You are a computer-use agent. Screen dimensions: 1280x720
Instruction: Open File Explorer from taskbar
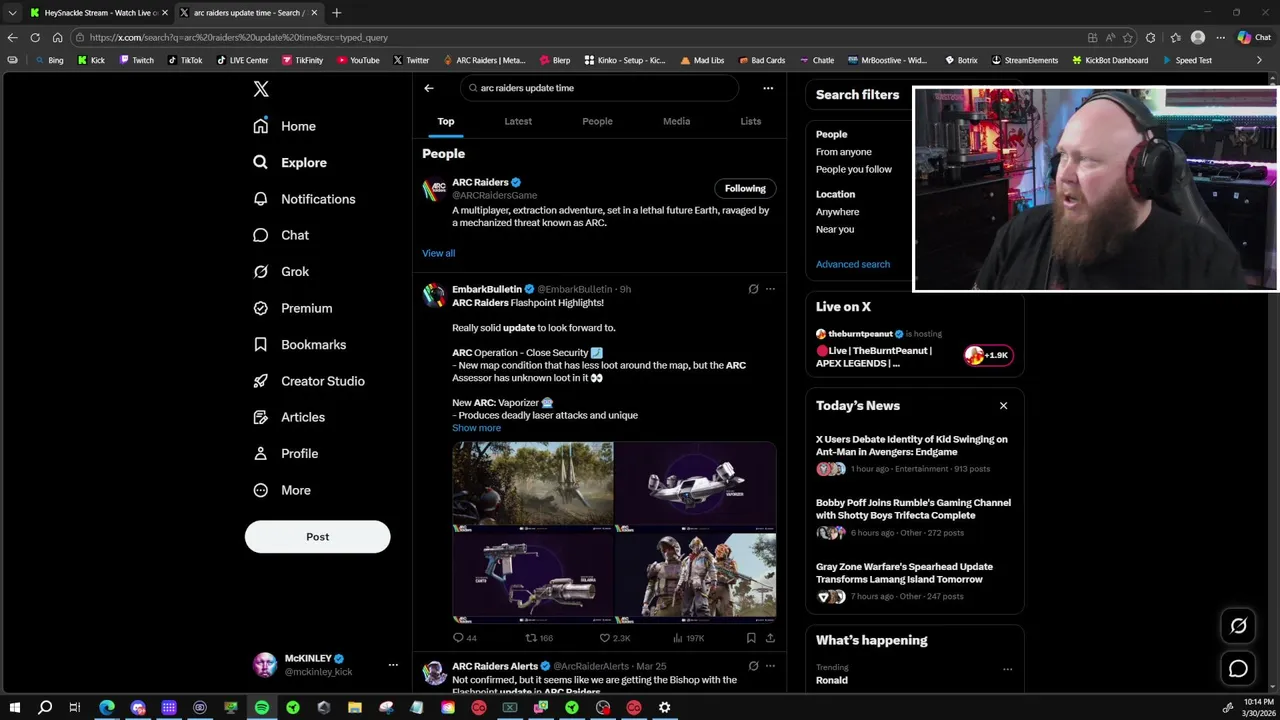click(355, 707)
